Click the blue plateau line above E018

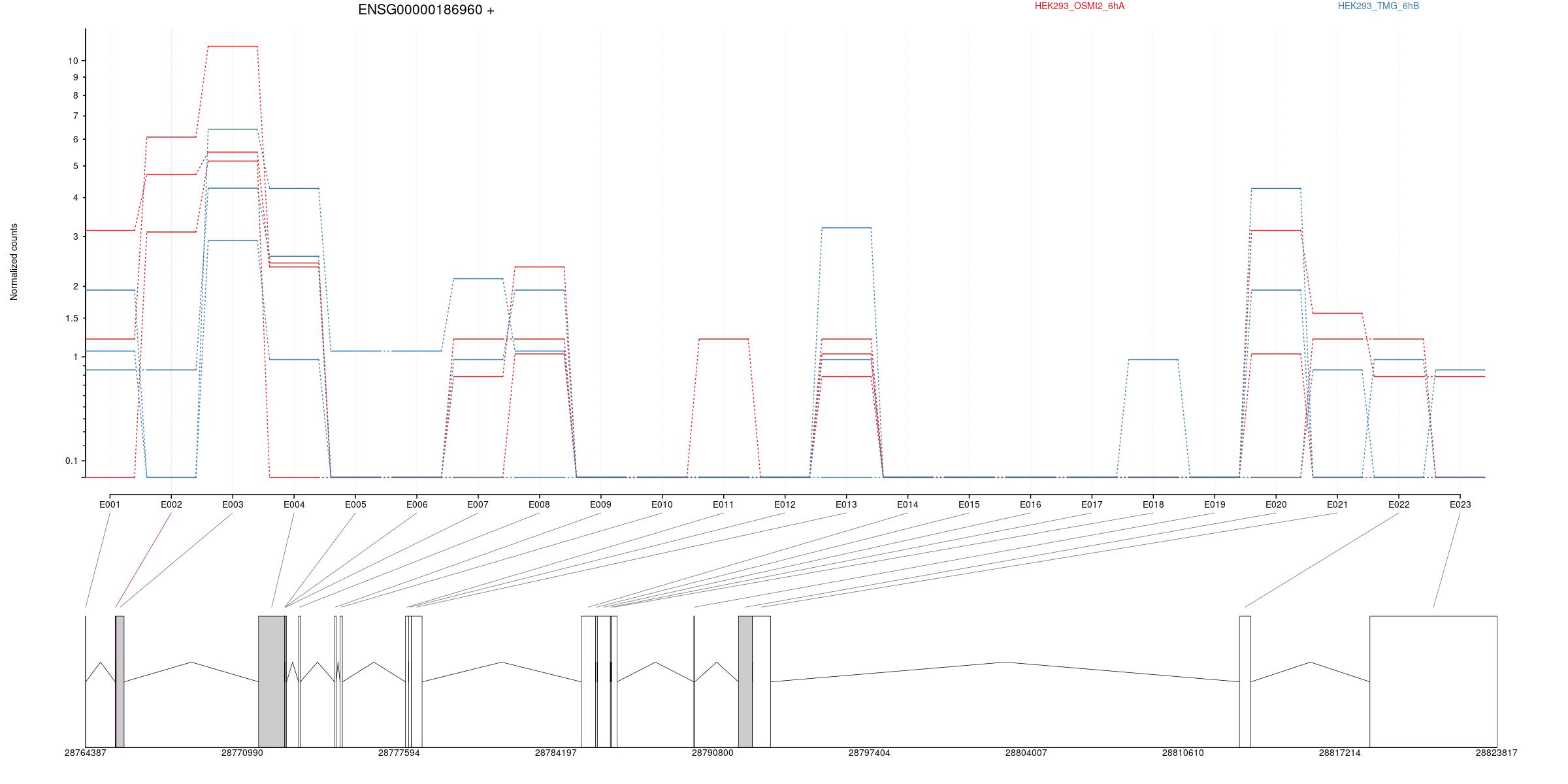click(x=1153, y=359)
